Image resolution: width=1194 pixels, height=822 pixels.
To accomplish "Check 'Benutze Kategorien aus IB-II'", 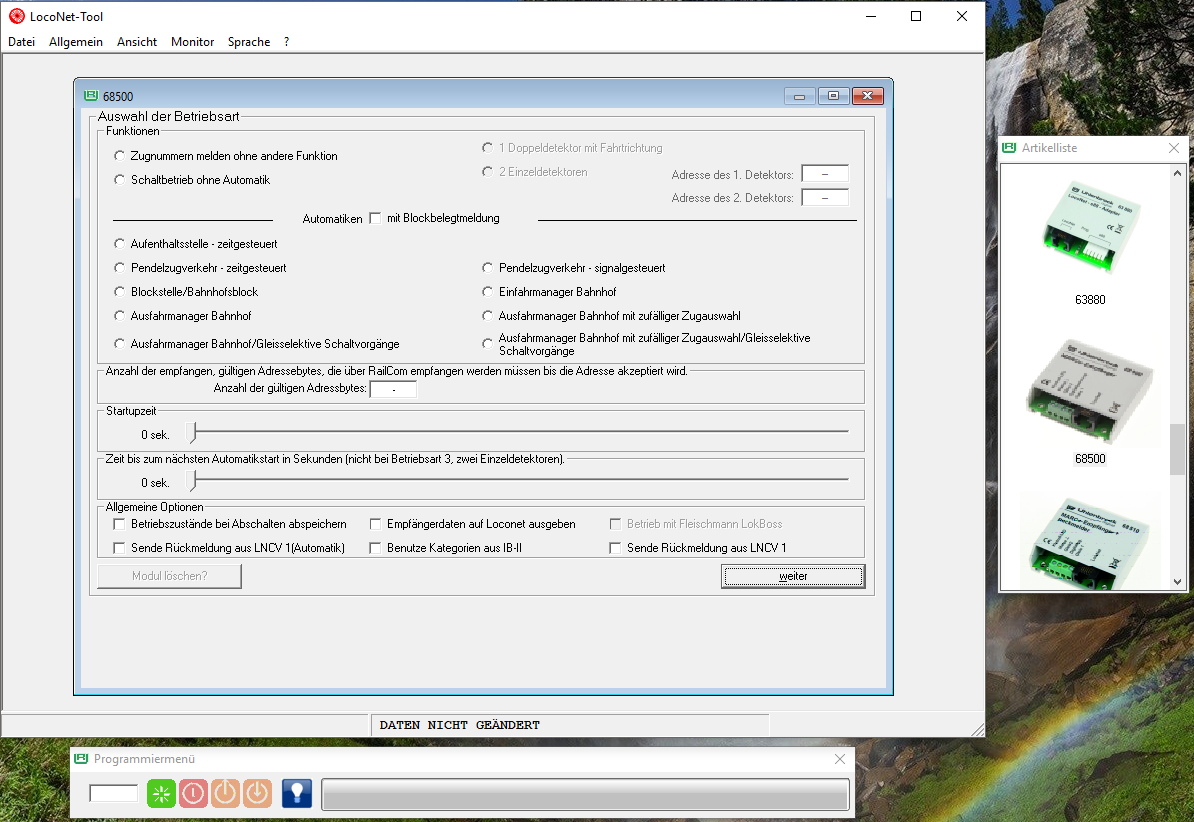I will [376, 548].
